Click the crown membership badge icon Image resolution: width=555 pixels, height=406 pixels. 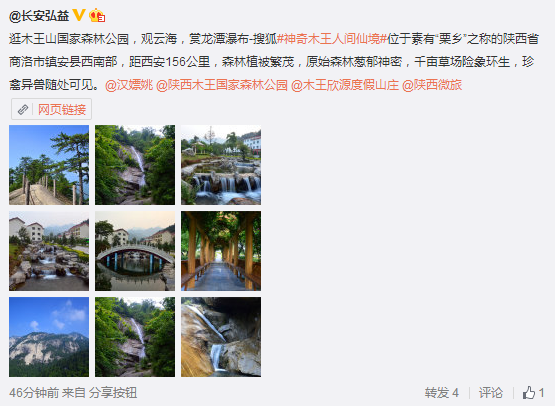pyautogui.click(x=97, y=16)
